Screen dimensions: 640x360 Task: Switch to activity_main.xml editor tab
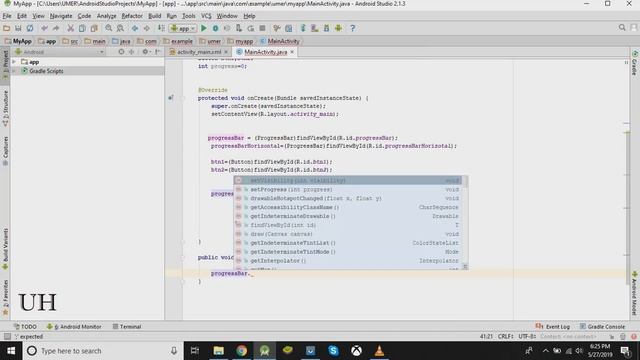(199, 52)
